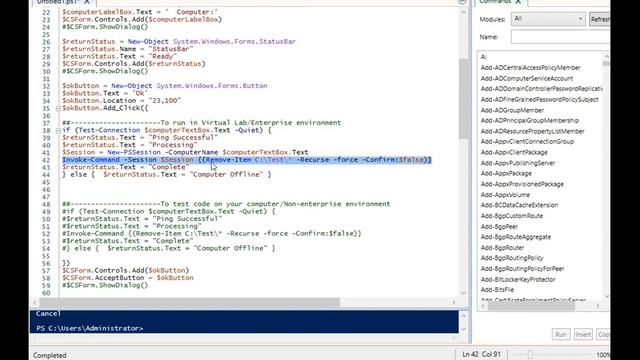Viewport: 640px width, 360px height.
Task: Select Add-BitsFile in command list
Action: [x=497, y=290]
